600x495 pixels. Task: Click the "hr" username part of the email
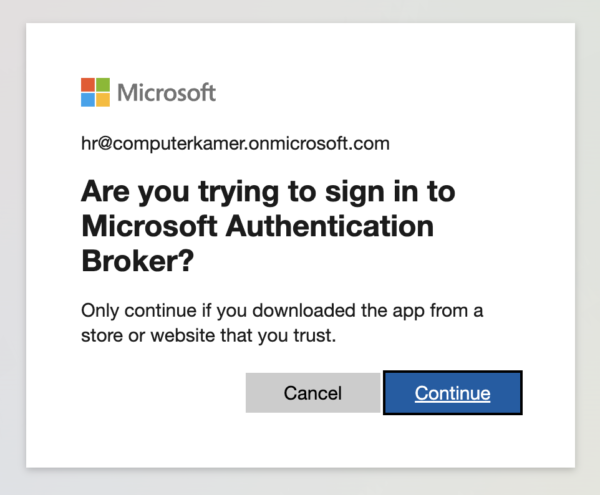(x=90, y=143)
